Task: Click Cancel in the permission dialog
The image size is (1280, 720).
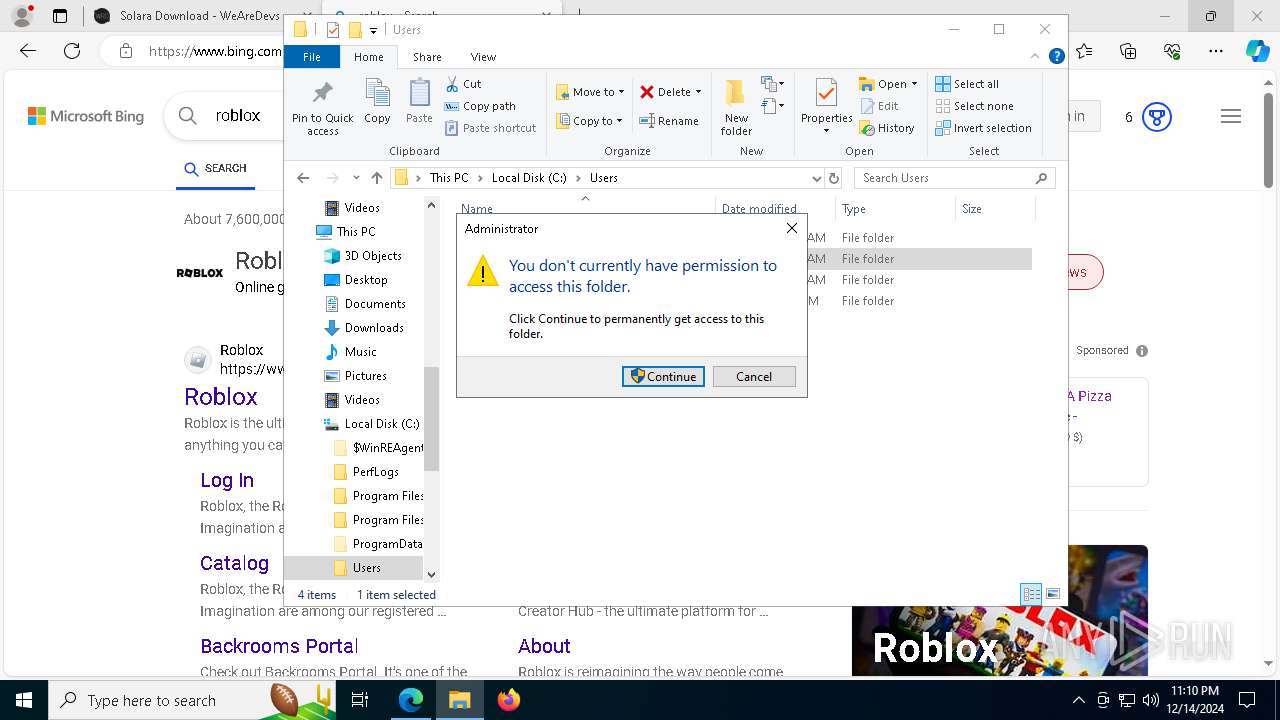Action: tap(754, 376)
